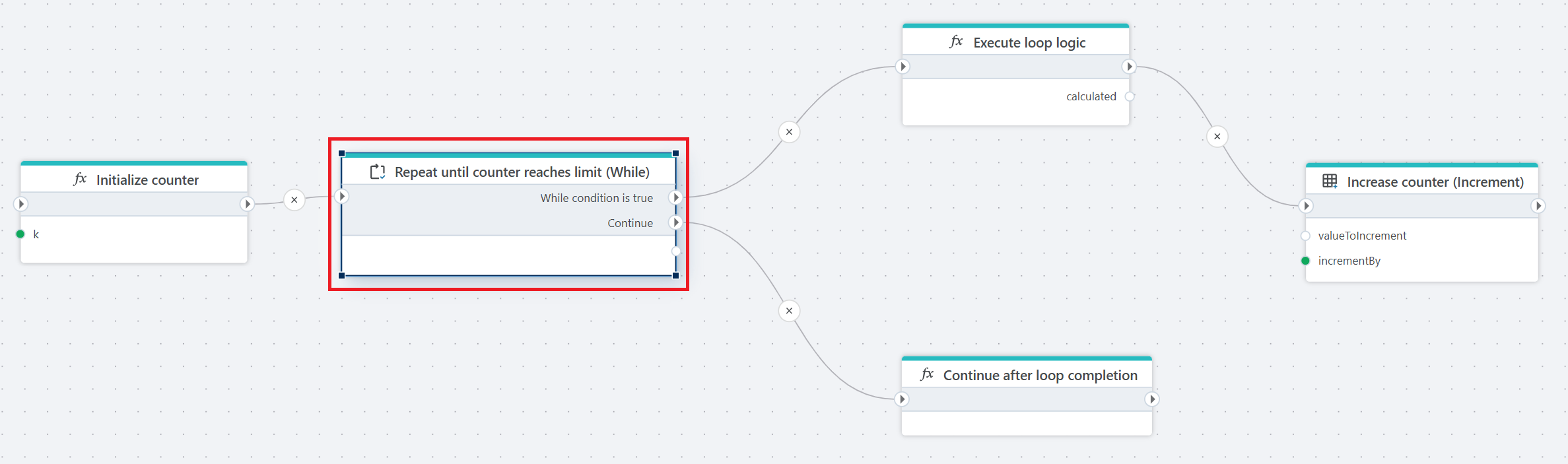Click fx icon on Continue after loop completion
This screenshot has width=1568, height=464.
[x=927, y=375]
